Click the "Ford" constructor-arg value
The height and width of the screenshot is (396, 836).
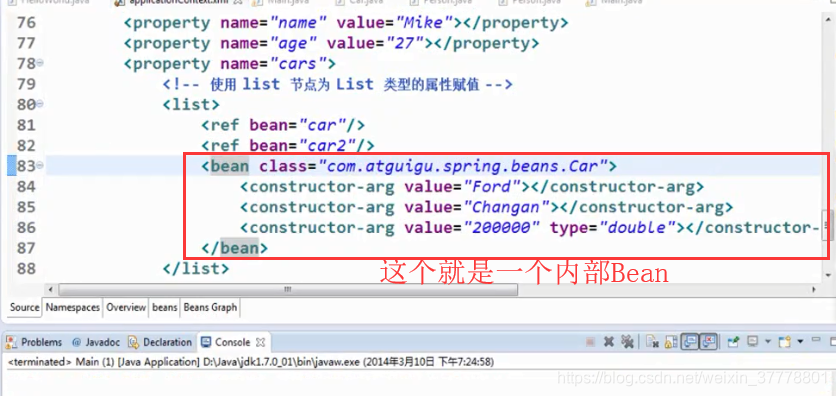493,187
